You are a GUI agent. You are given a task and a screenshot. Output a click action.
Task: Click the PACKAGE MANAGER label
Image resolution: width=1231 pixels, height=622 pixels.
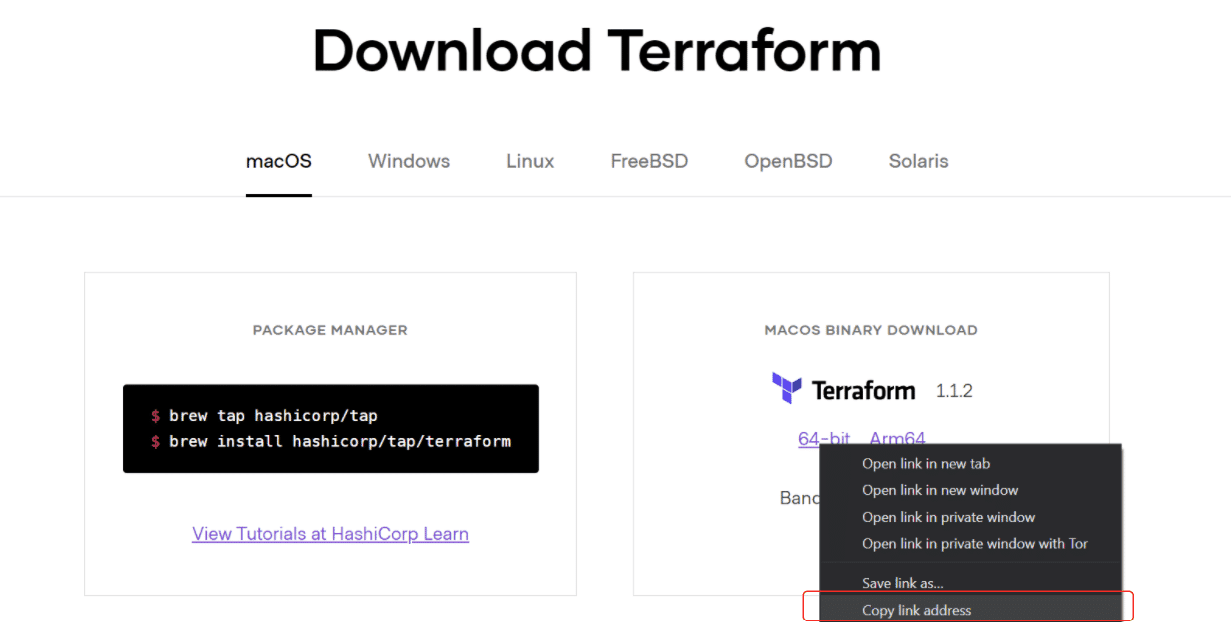[330, 330]
